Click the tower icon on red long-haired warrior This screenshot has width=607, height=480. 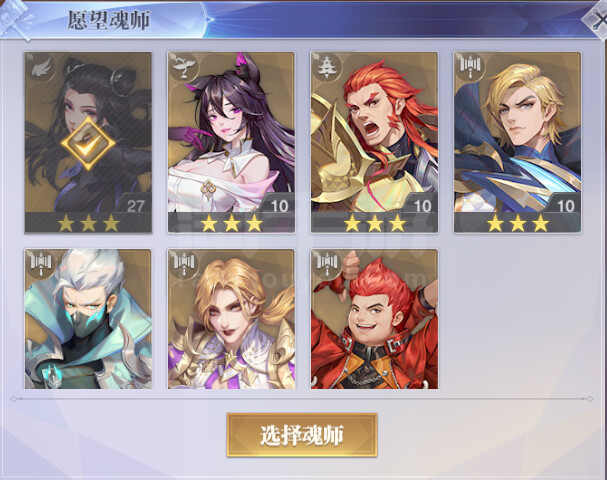(x=327, y=68)
